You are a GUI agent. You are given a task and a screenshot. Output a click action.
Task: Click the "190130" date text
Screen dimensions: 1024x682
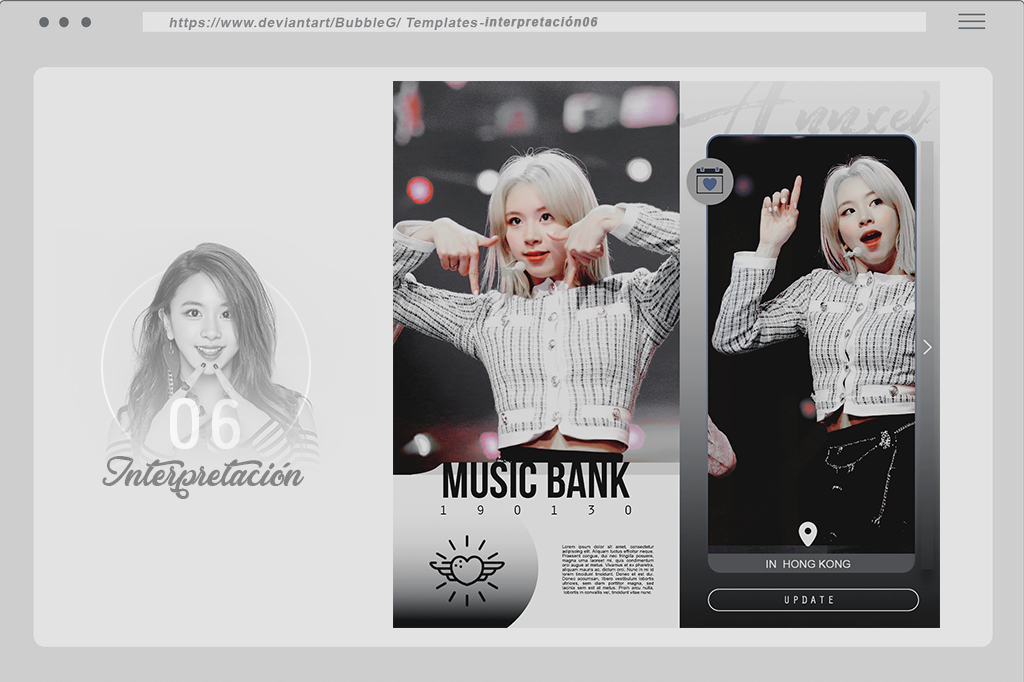(x=536, y=510)
